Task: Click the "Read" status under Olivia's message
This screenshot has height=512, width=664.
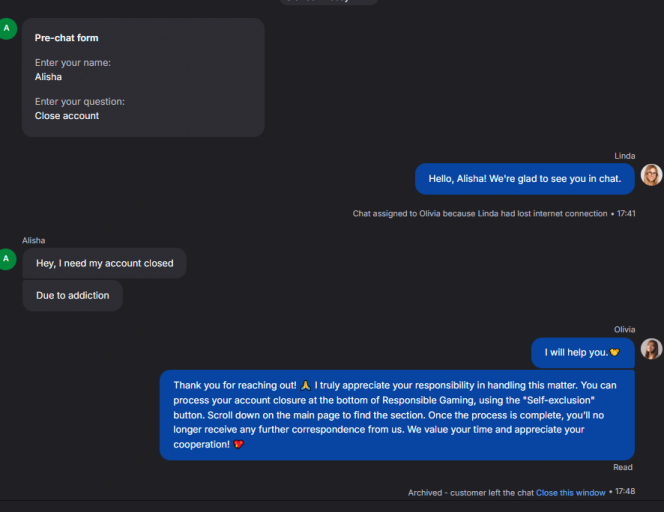Action: pos(623,467)
